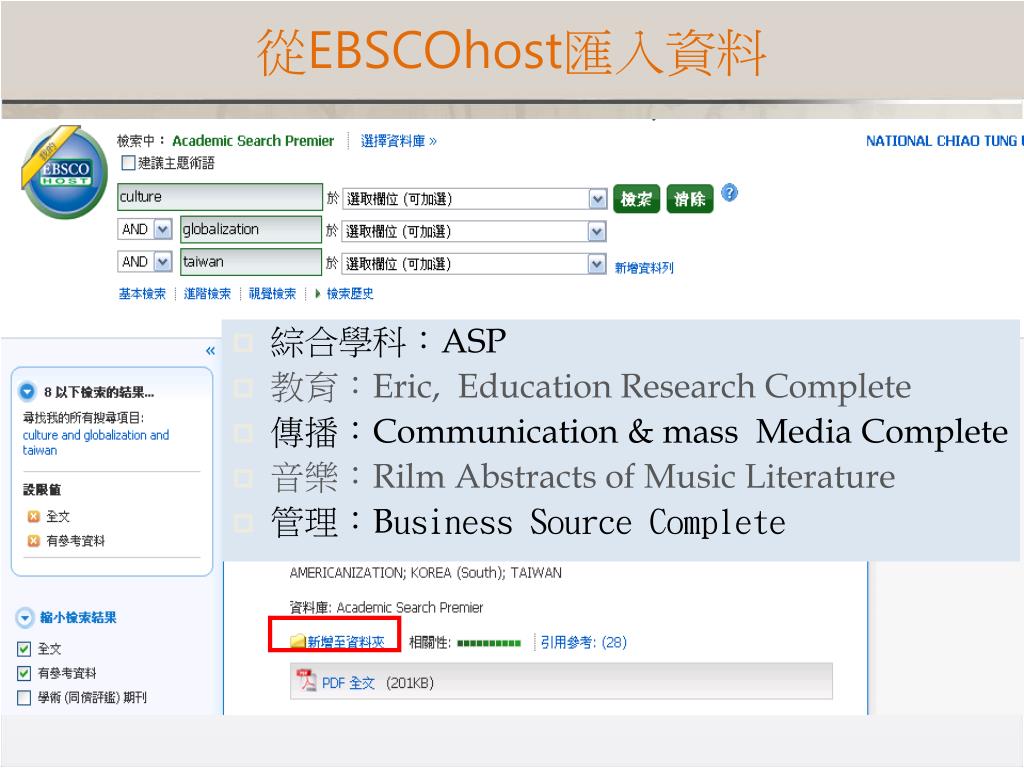The width and height of the screenshot is (1024, 768).
Task: Click the 資料庫: Academic Search Premier text
Action: click(x=386, y=607)
